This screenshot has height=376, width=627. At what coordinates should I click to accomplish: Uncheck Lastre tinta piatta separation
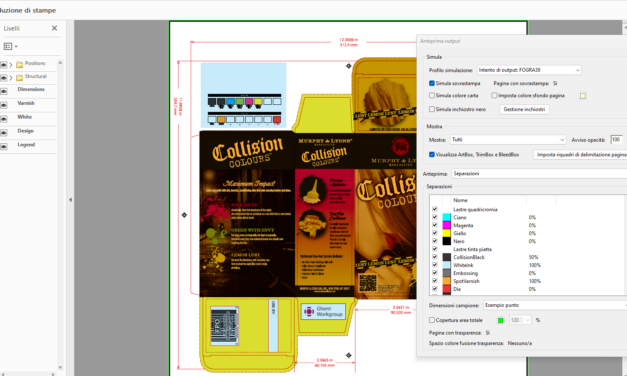[435, 249]
